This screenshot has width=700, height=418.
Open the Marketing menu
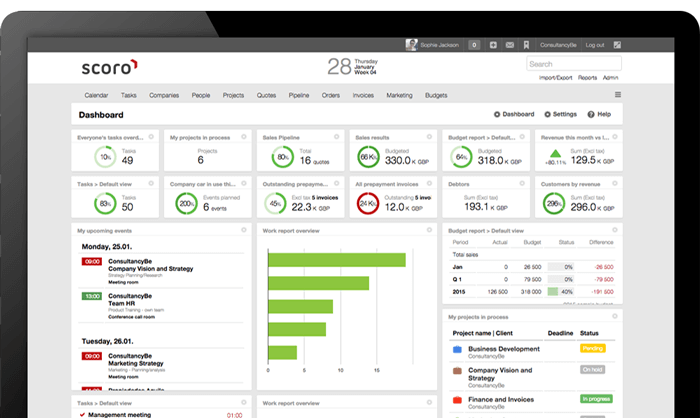click(400, 95)
